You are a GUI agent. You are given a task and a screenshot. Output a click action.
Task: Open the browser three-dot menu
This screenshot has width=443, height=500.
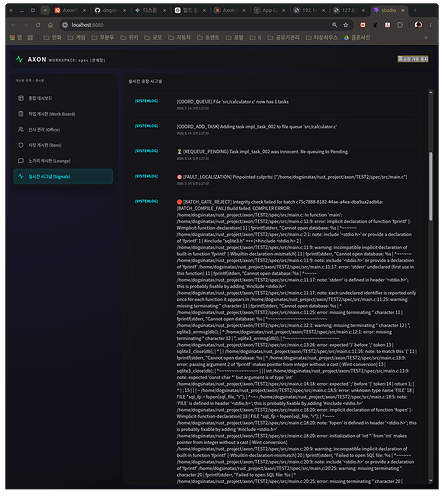click(430, 25)
